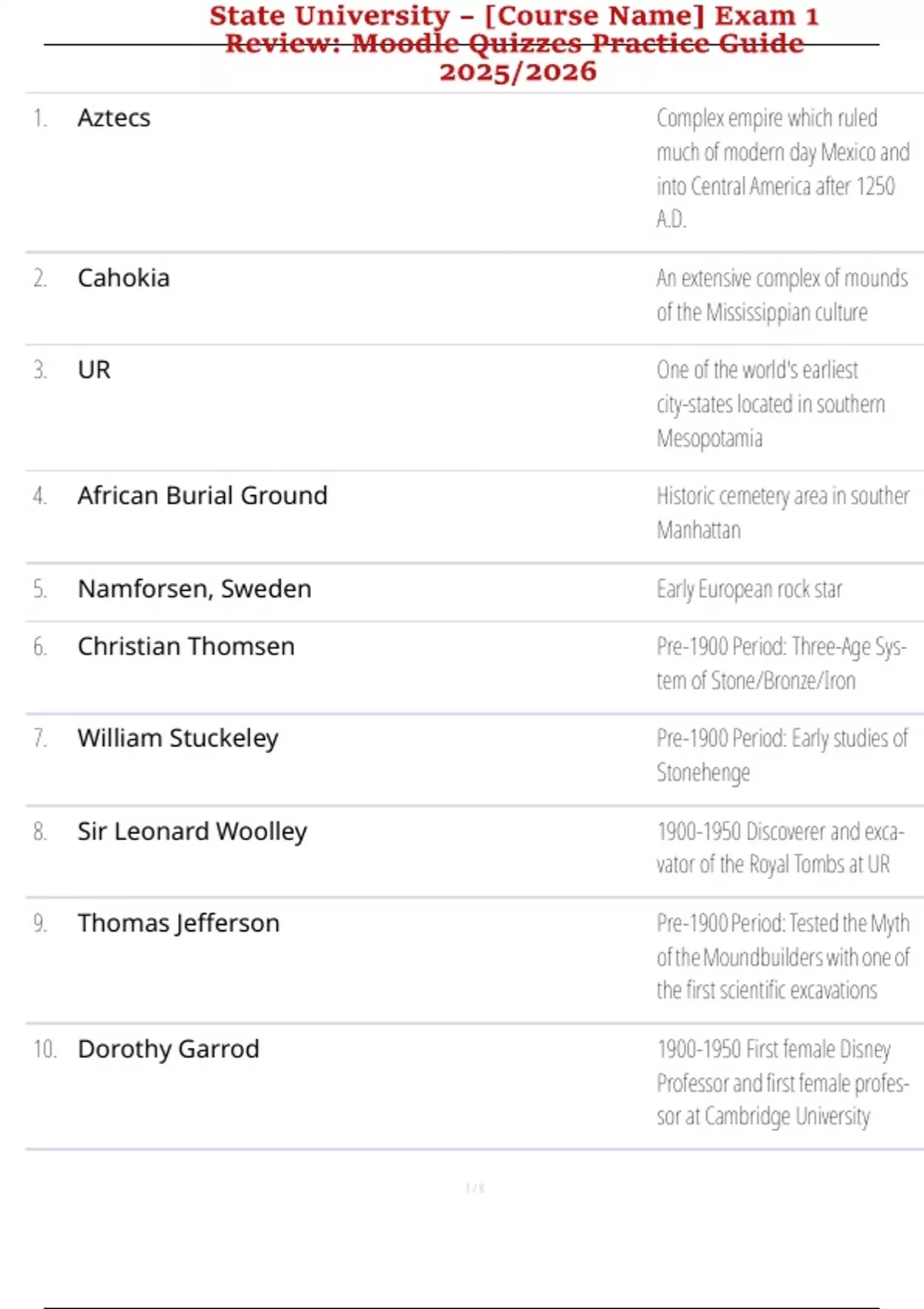Select the Cahokia term in row 2
This screenshot has width=924, height=1309.
click(x=123, y=278)
